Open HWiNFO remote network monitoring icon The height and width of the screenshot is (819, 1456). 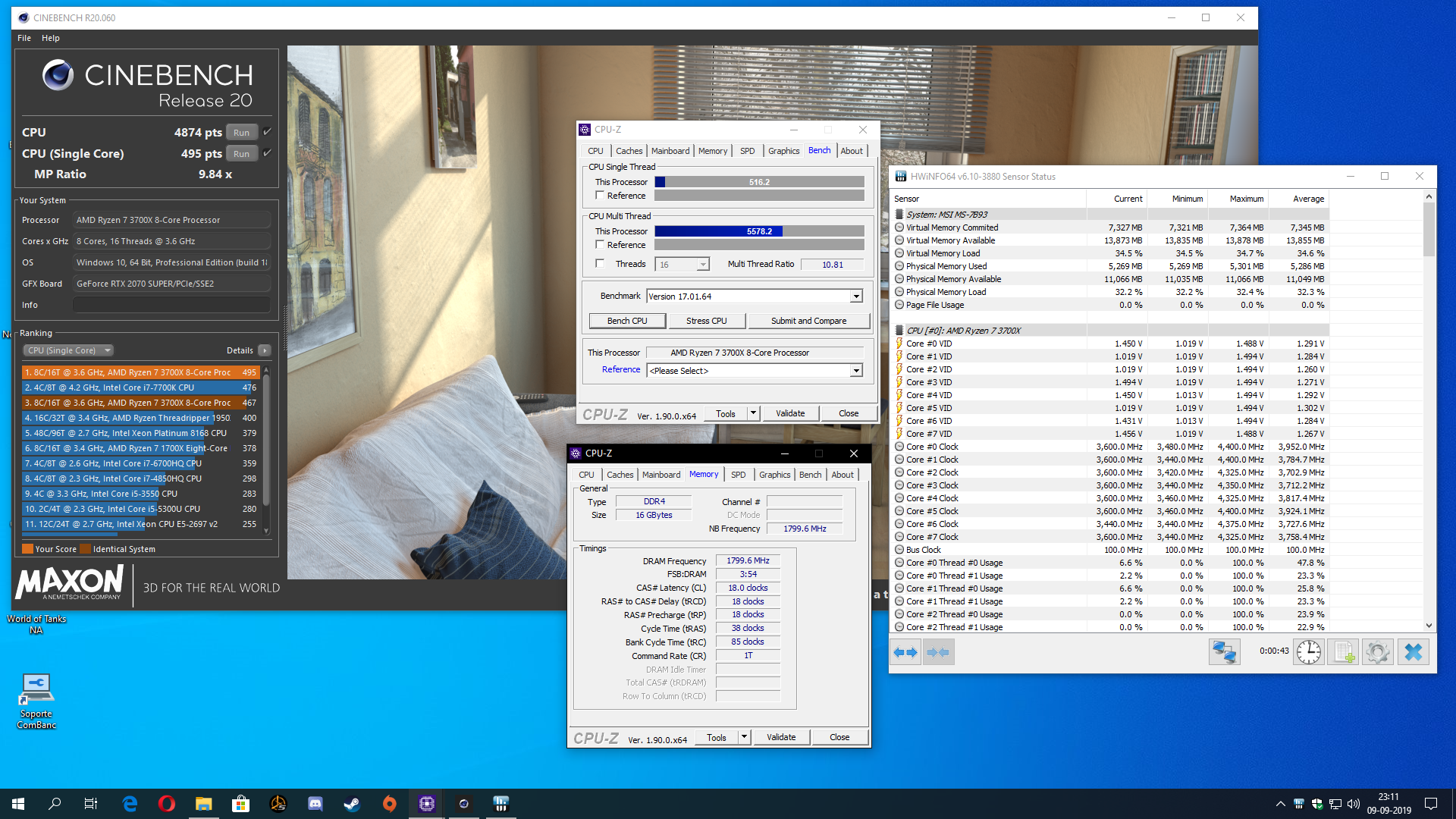pos(1224,652)
